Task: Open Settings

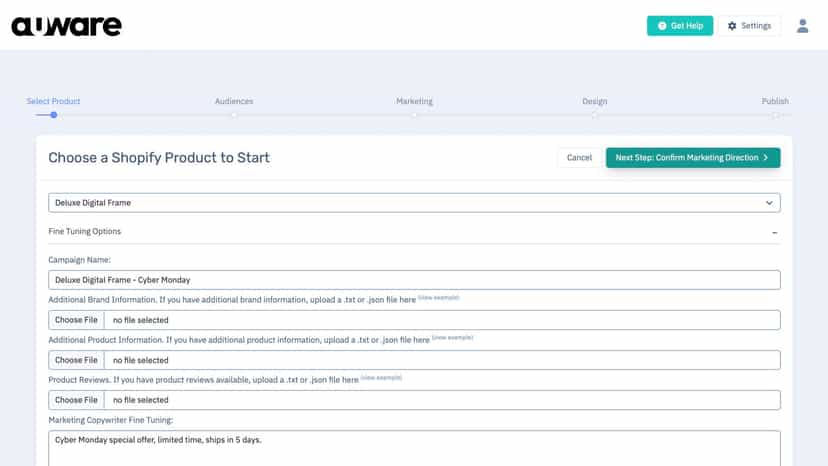Action: click(x=749, y=26)
